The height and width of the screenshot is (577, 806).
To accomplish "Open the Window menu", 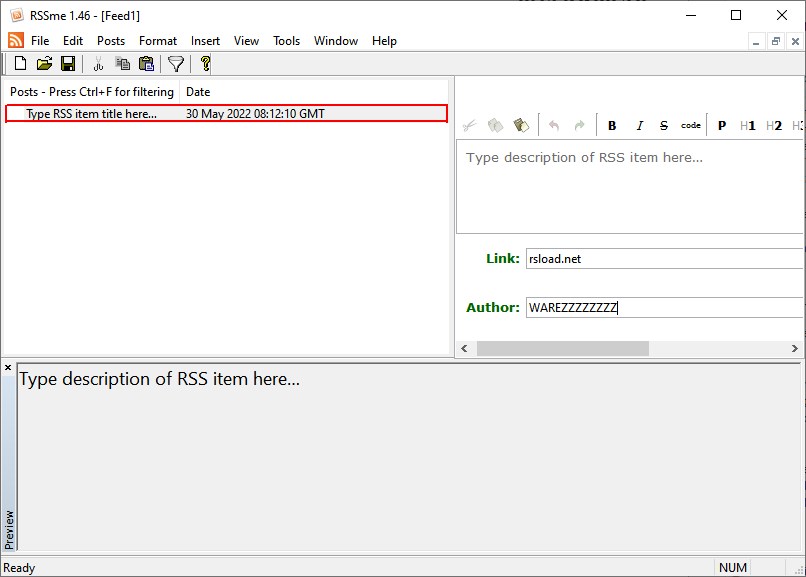I will (336, 41).
